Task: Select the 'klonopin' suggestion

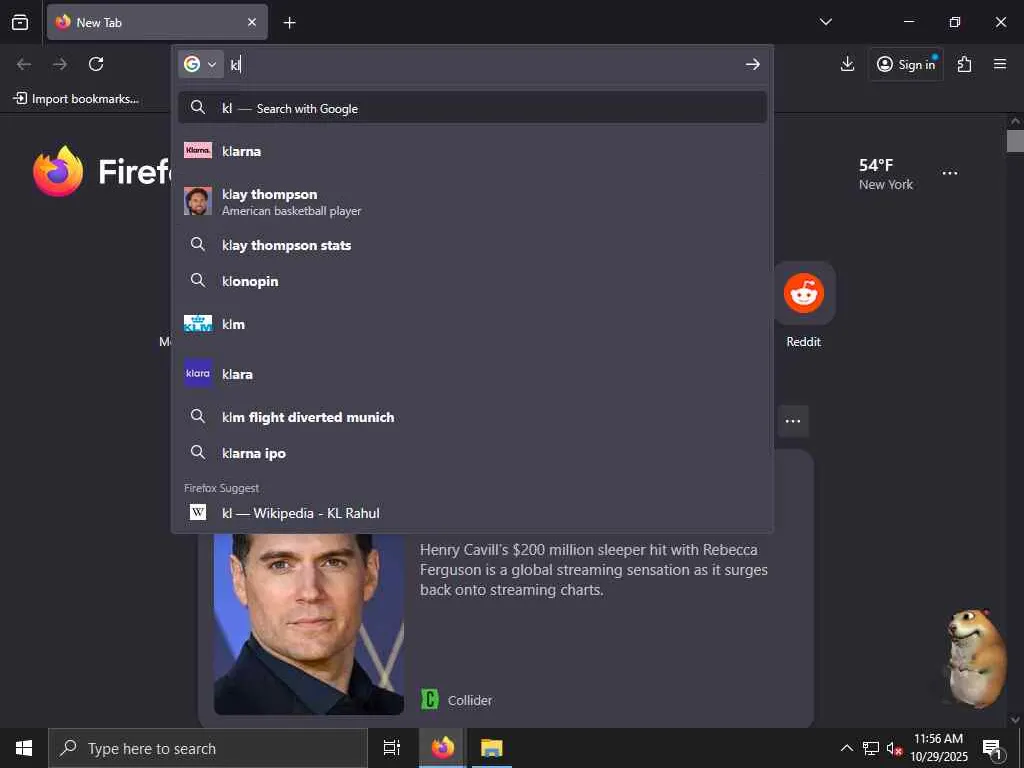Action: (x=472, y=281)
